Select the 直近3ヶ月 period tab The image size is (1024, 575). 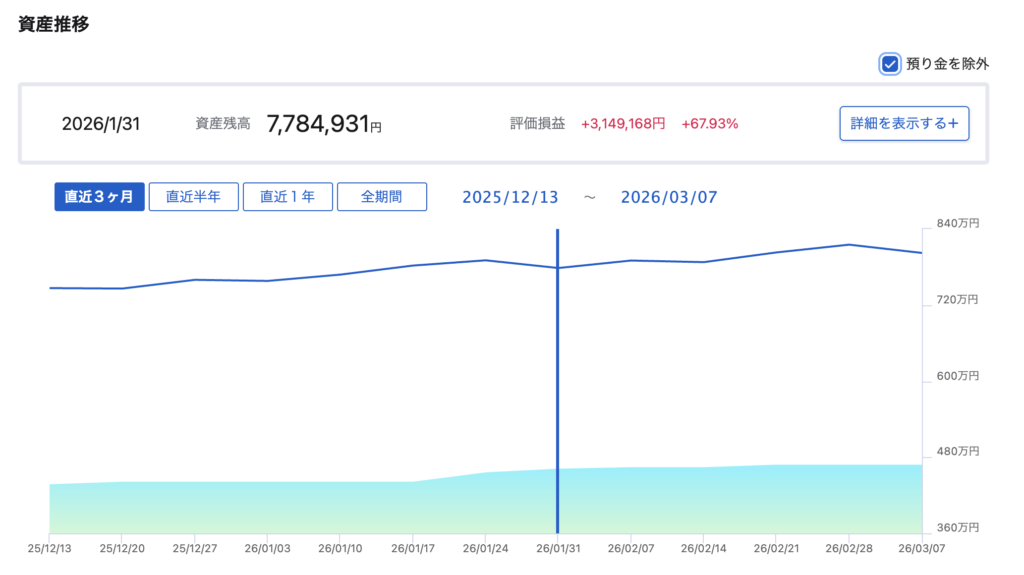click(99, 197)
